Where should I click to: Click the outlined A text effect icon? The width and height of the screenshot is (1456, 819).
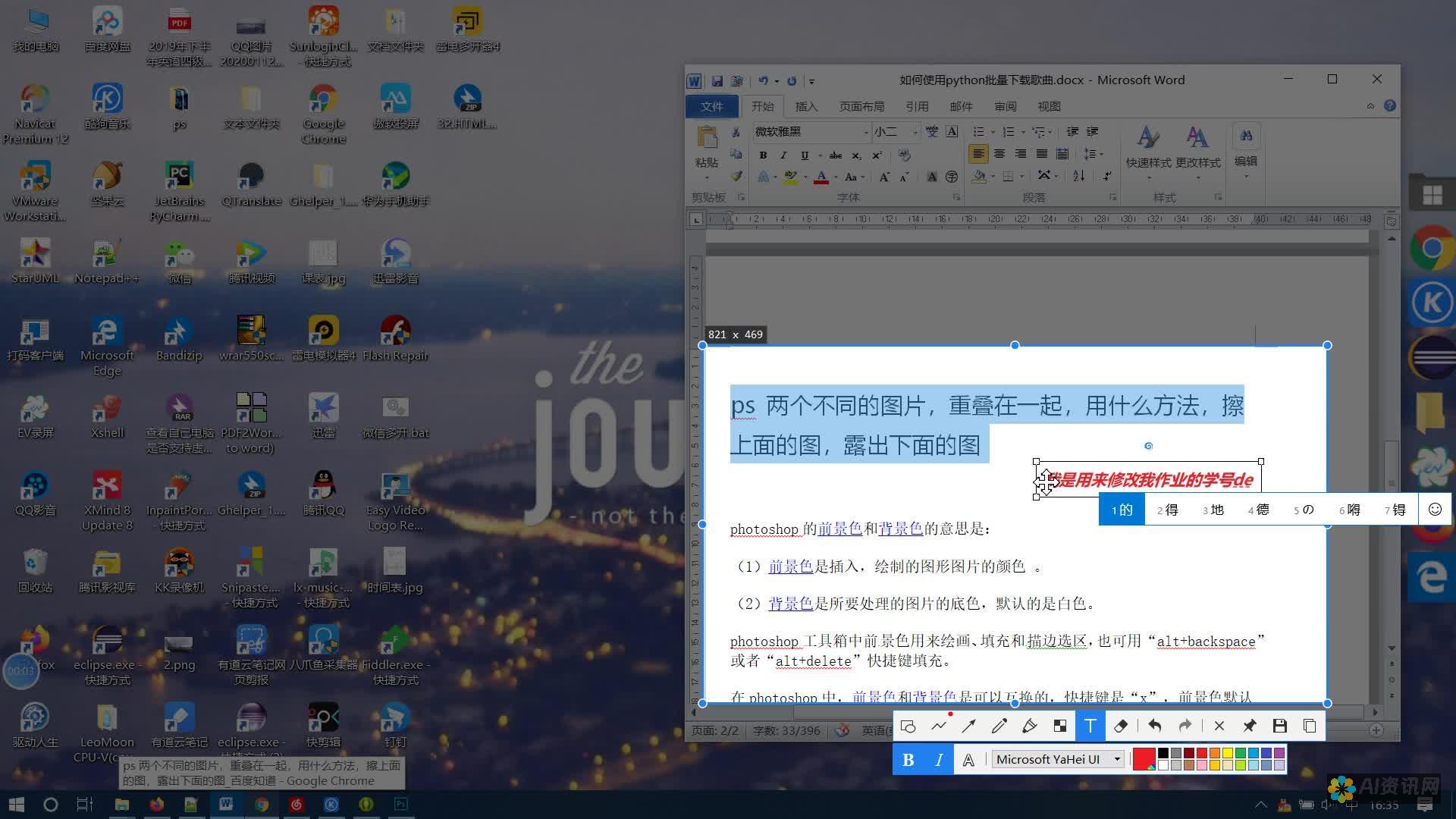click(968, 760)
